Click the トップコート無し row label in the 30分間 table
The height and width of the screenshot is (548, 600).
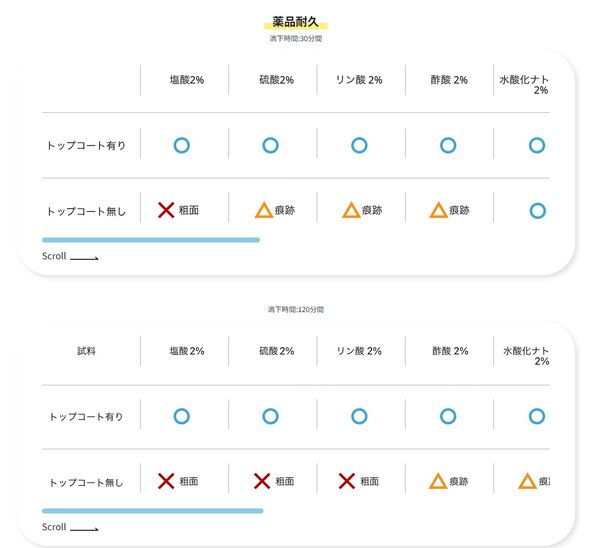(86, 211)
